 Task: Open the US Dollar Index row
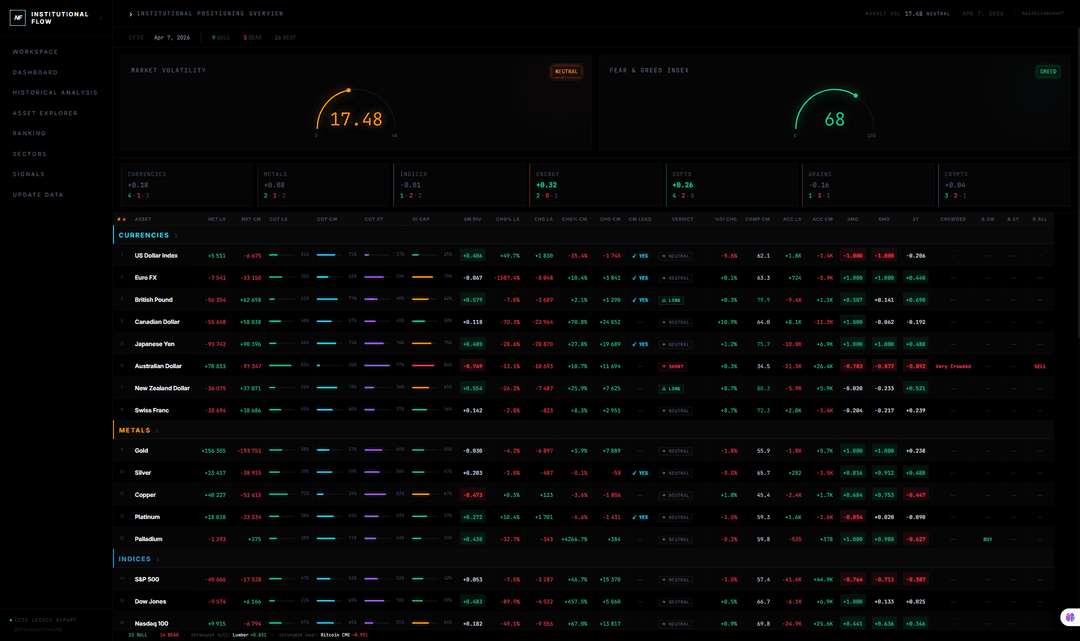[583, 255]
